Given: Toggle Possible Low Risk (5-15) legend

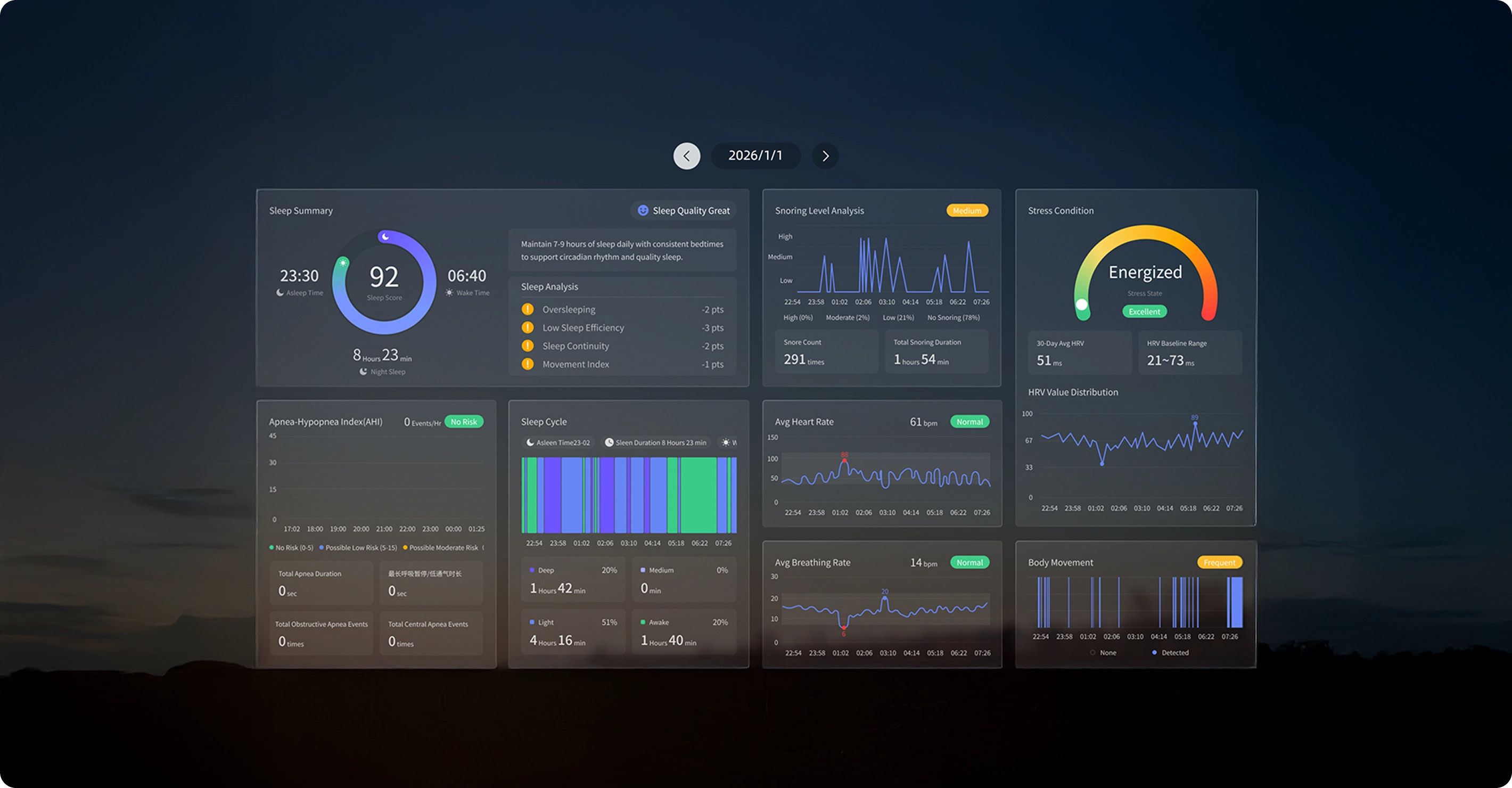Looking at the screenshot, I should [358, 548].
